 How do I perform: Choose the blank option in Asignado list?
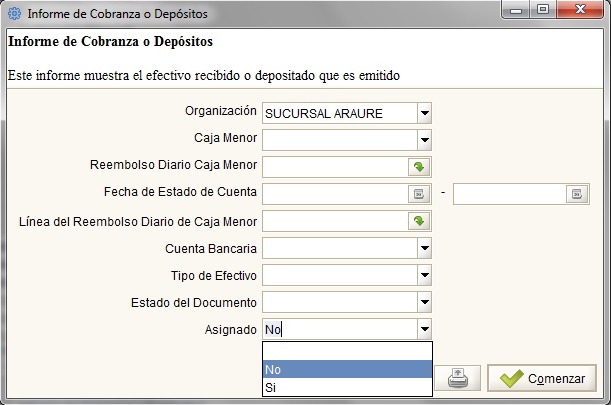(x=348, y=351)
